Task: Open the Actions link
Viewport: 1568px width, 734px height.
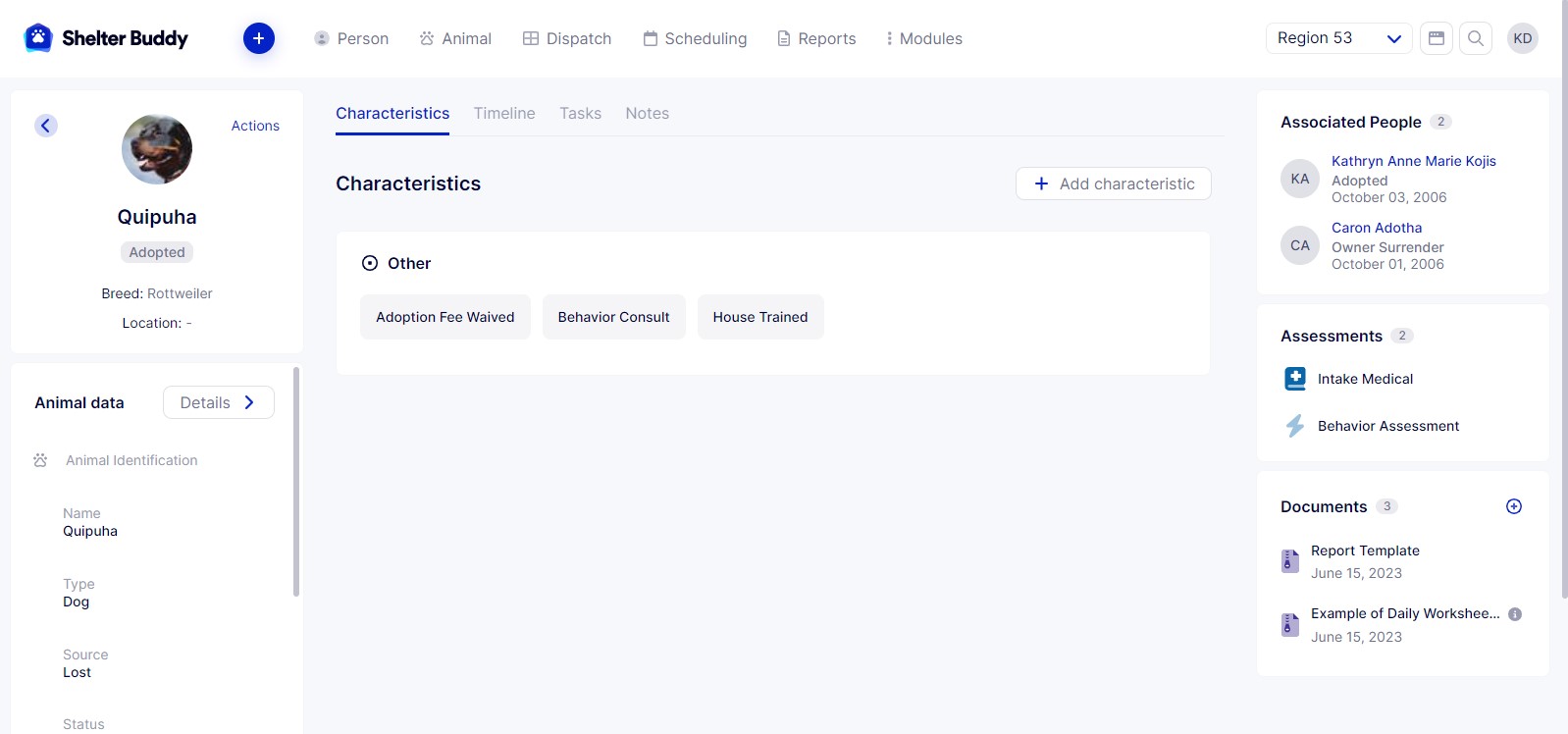Action: point(255,126)
